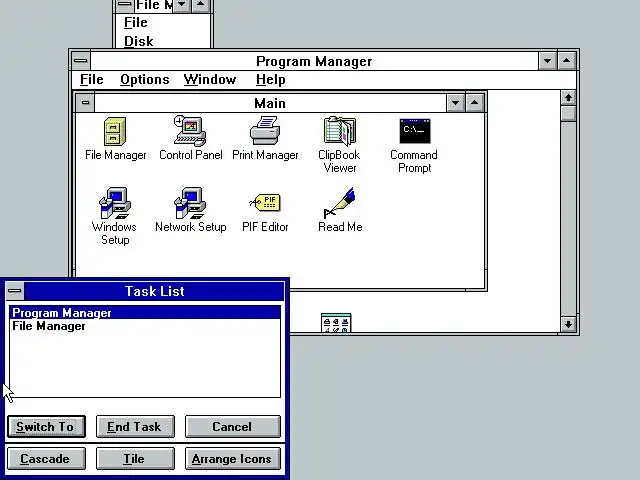This screenshot has height=480, width=640.
Task: Maximize the Main group window
Action: click(x=474, y=102)
